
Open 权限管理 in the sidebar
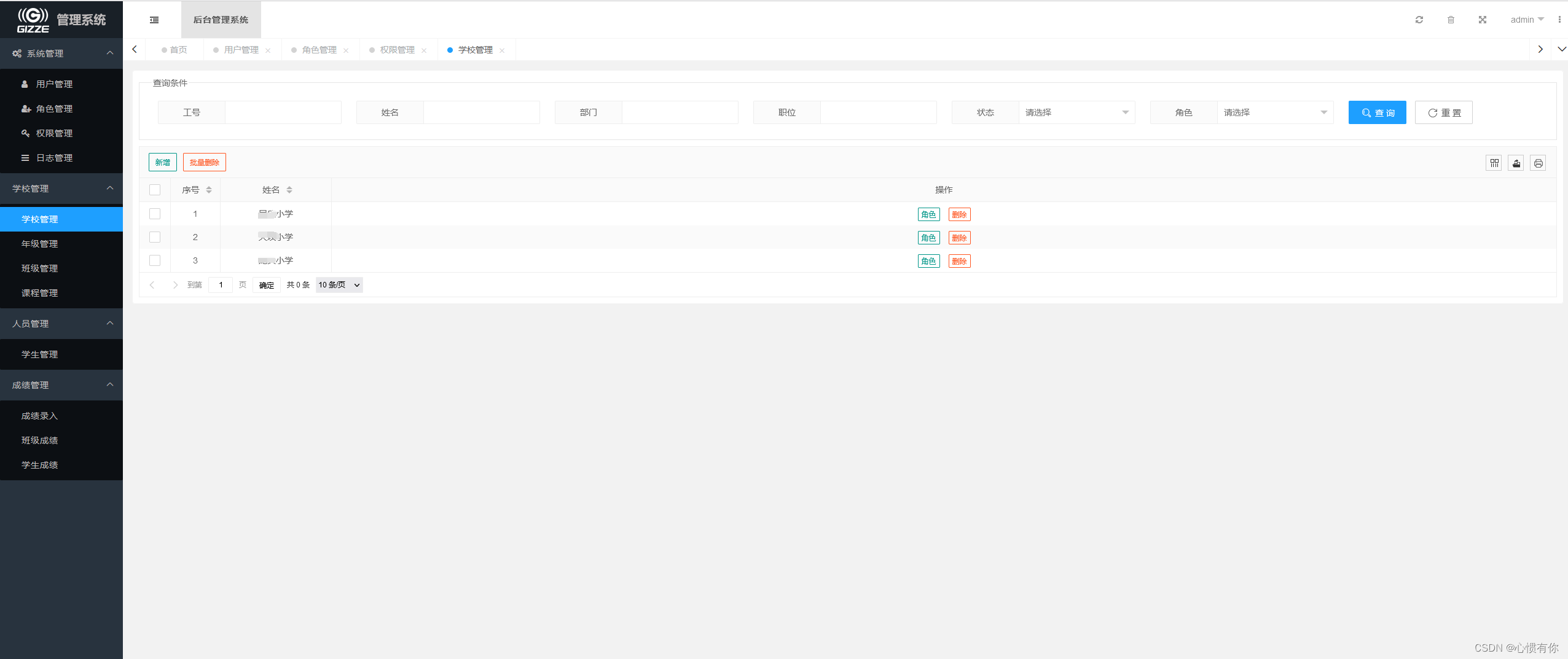[61, 133]
